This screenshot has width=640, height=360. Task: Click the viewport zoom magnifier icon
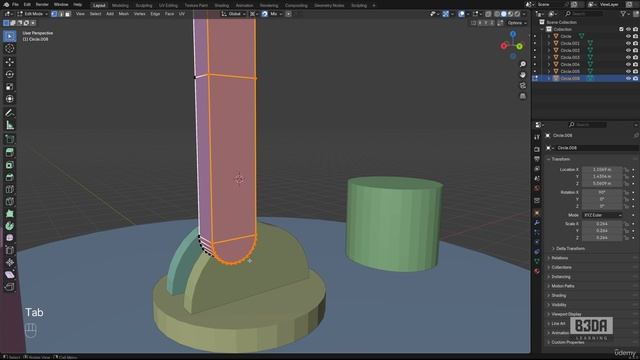click(523, 64)
